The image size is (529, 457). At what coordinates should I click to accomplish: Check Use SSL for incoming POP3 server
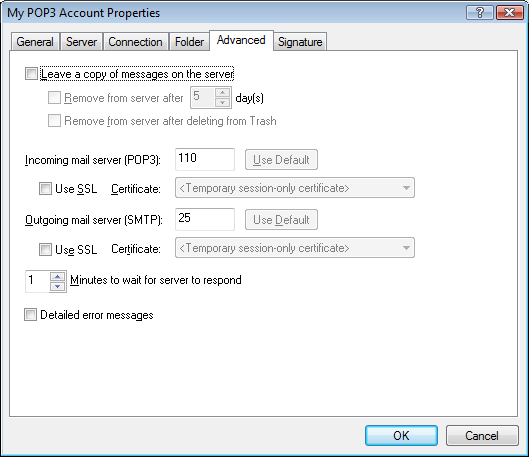pos(45,189)
